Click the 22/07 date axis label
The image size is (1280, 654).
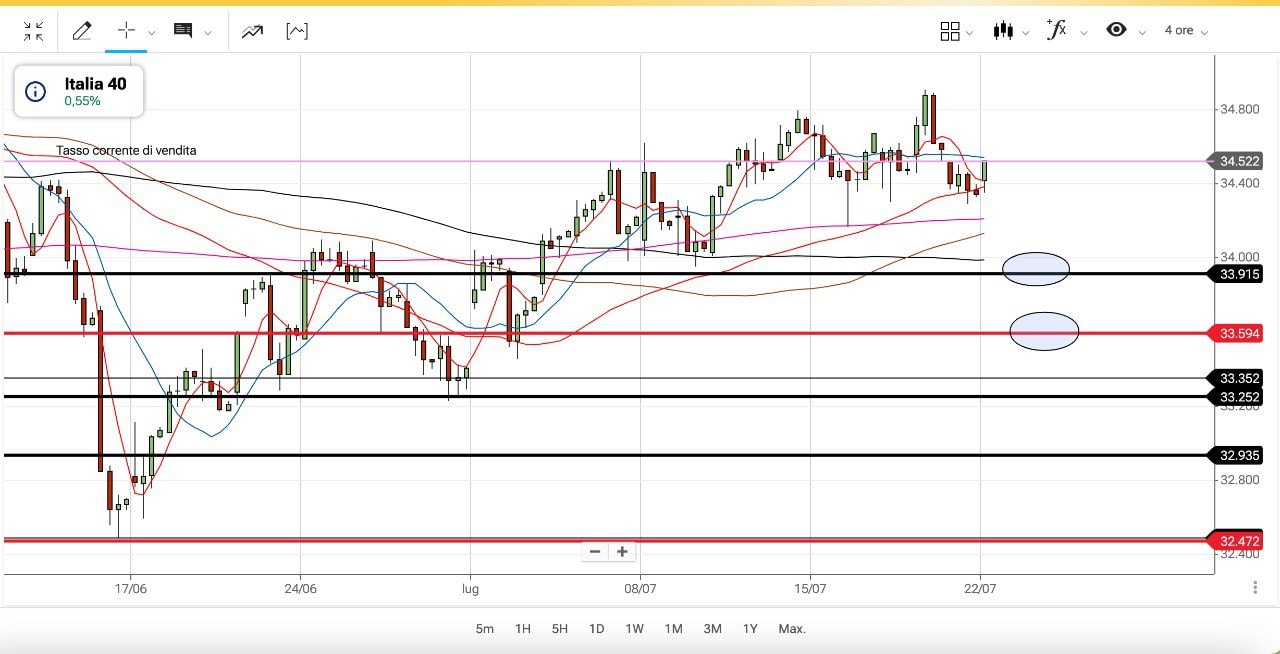(980, 589)
